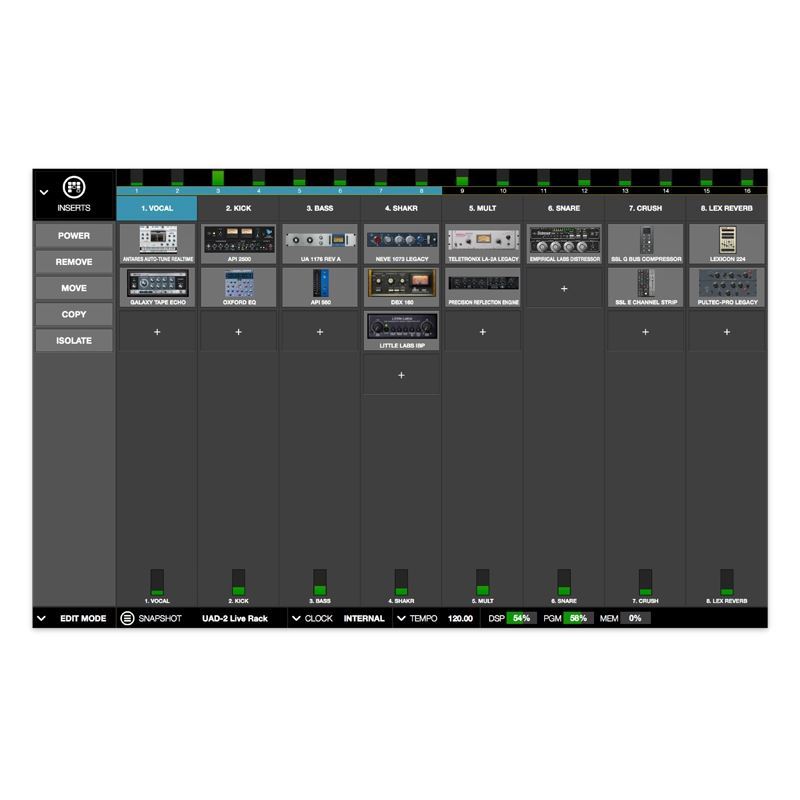This screenshot has width=800, height=800.
Task: Select the 2. KICK channel tab
Action: coord(238,208)
